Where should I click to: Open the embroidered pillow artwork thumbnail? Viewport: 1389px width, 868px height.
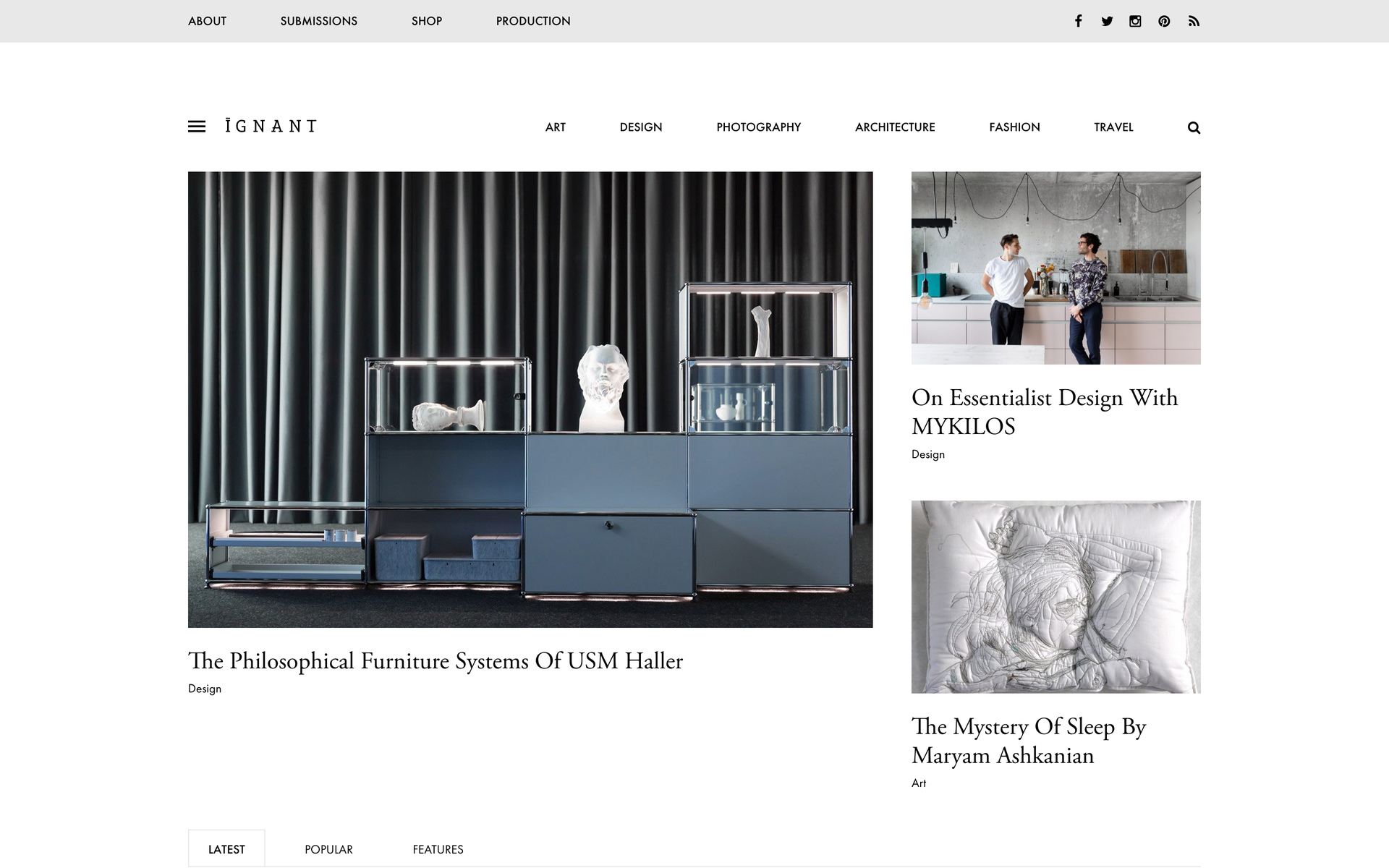click(x=1056, y=597)
